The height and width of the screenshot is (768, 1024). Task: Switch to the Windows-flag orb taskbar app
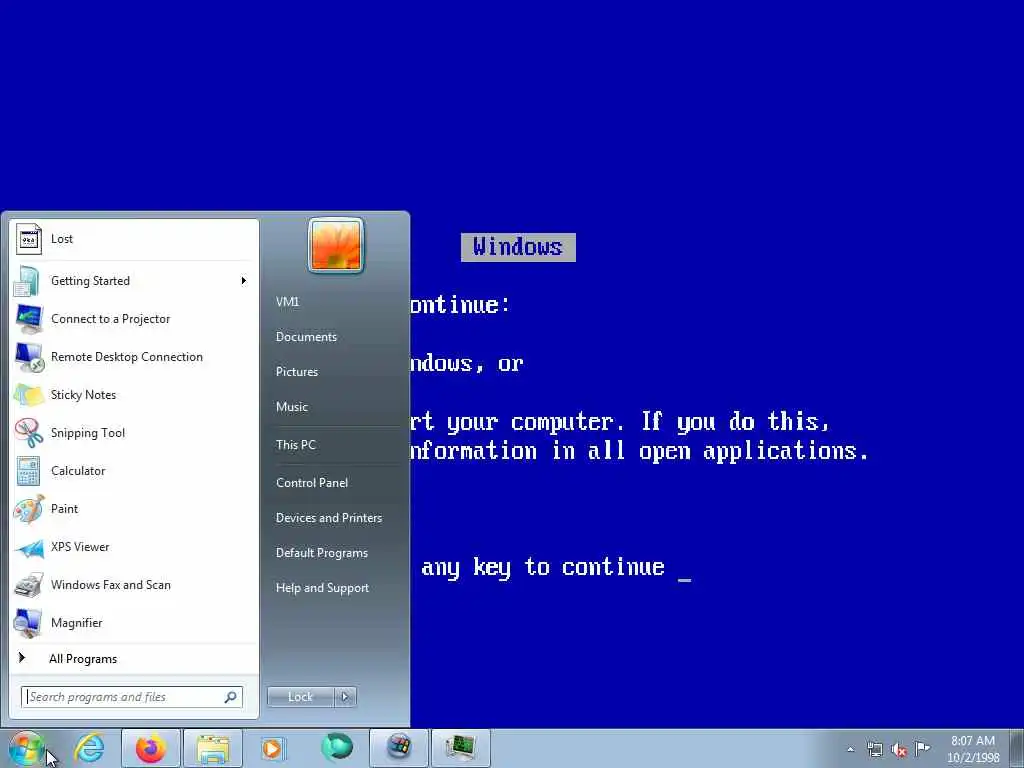[399, 748]
